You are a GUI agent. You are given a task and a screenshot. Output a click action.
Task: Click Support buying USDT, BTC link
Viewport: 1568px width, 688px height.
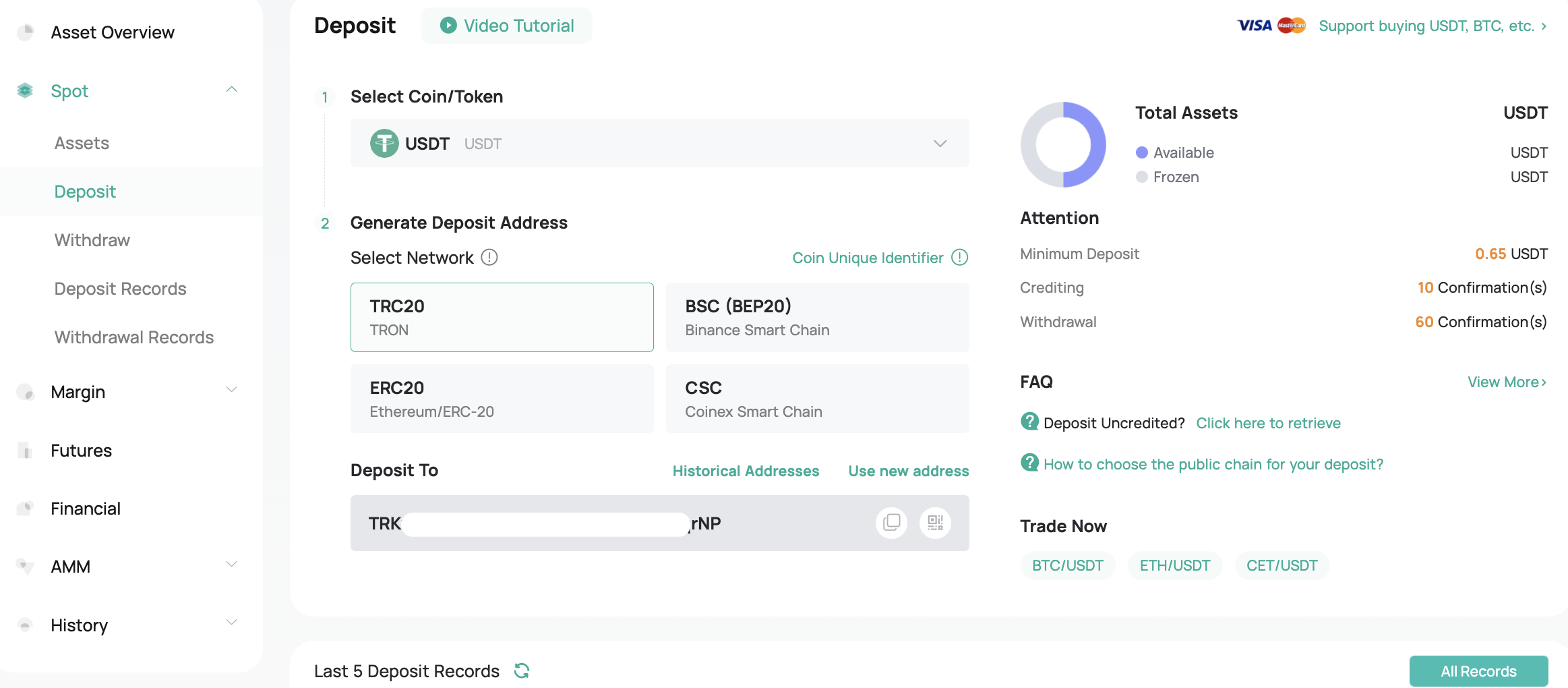(x=1433, y=26)
